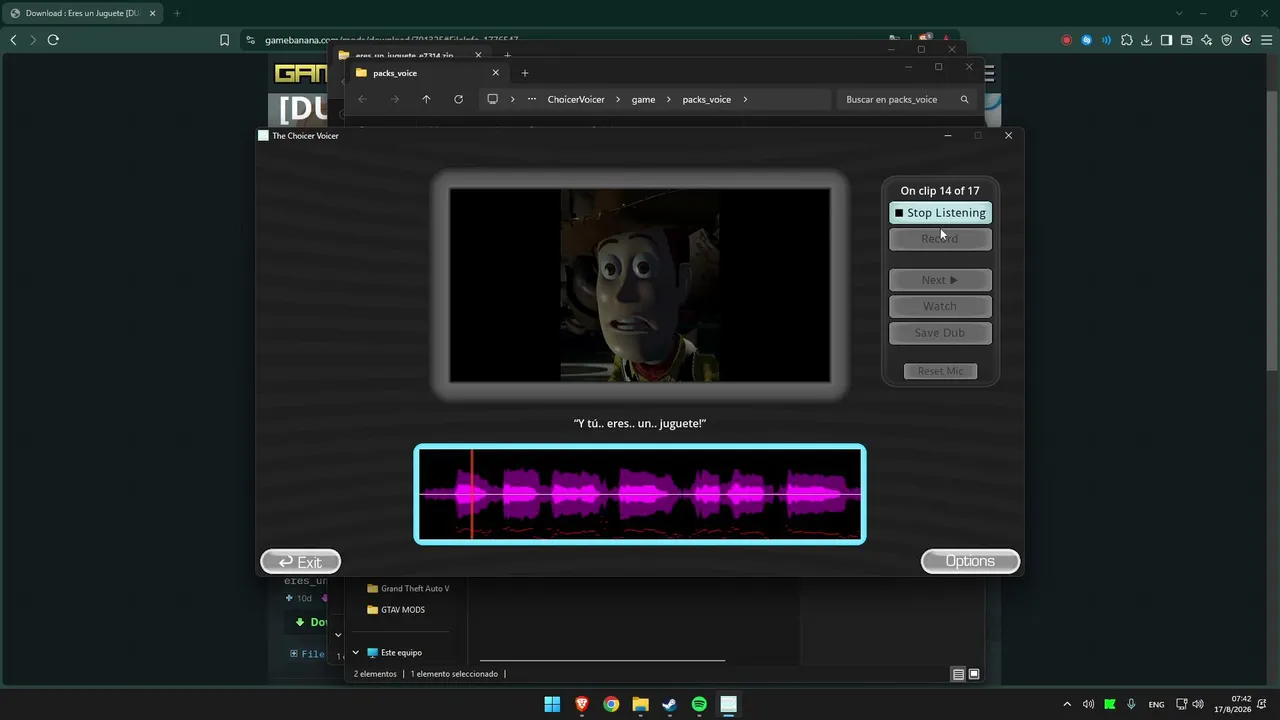
Task: Click the VPN shield icon in the browser toolbar
Action: click(x=1227, y=40)
